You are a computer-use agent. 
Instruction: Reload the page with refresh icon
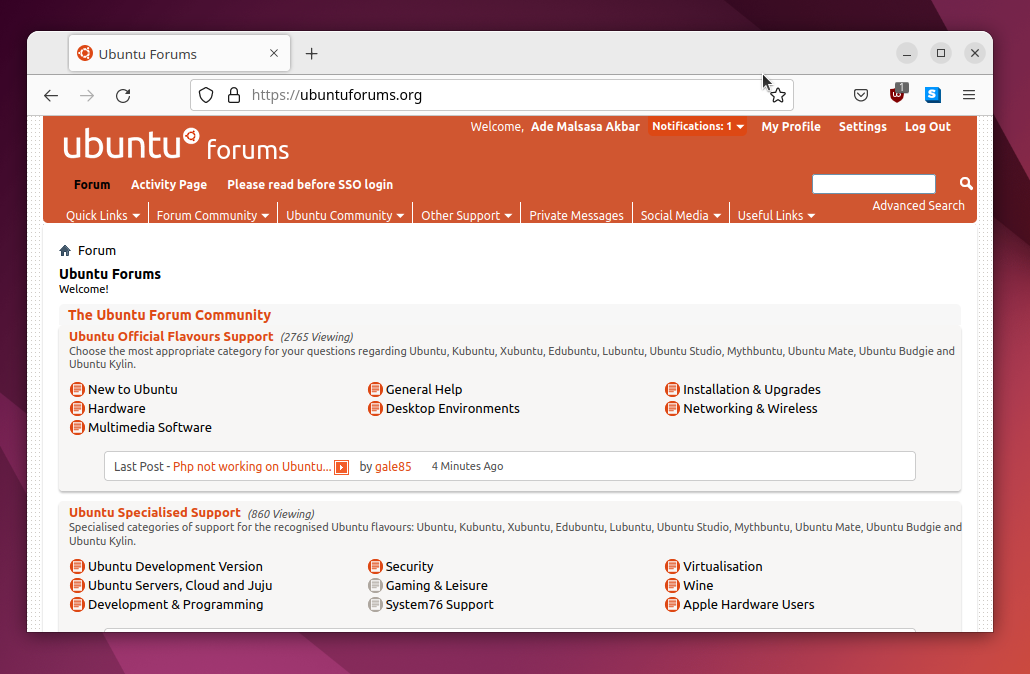[x=123, y=95]
